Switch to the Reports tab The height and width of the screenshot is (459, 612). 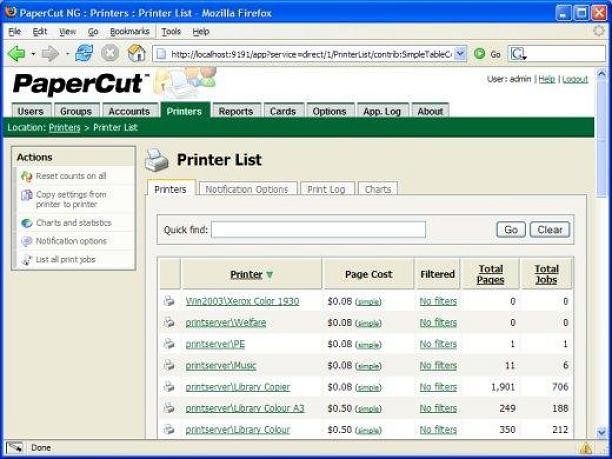pos(236,111)
